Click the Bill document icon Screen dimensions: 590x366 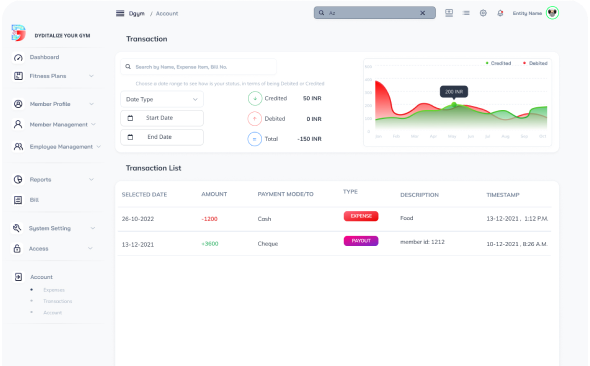click(x=18, y=200)
